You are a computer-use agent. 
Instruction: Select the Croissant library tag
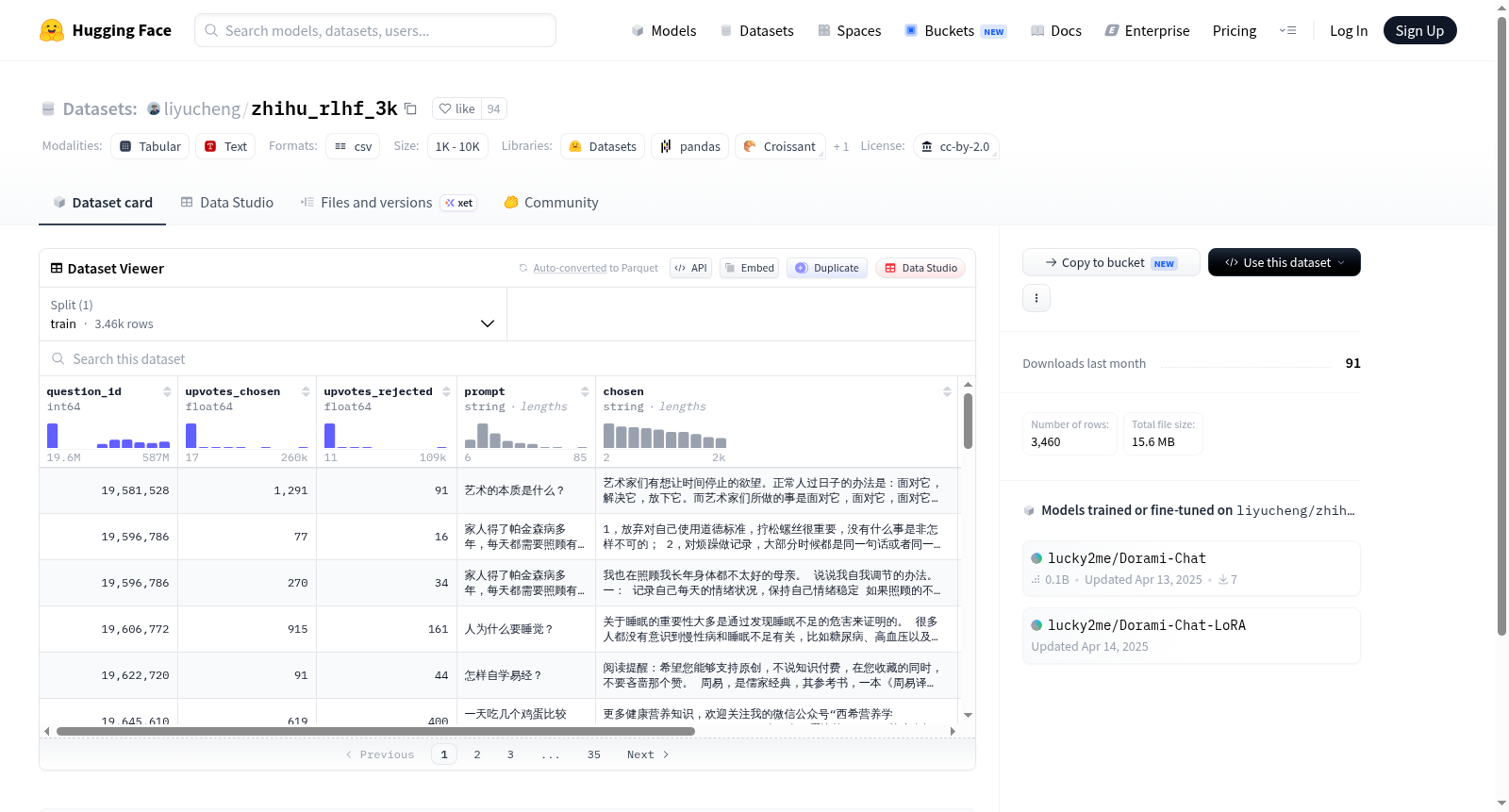tap(780, 146)
